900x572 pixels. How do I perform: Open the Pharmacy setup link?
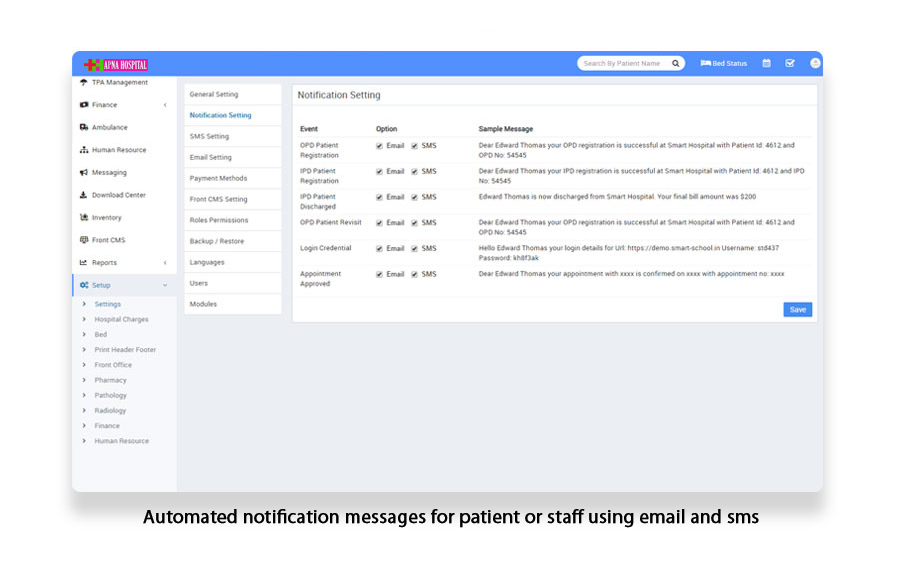[110, 380]
